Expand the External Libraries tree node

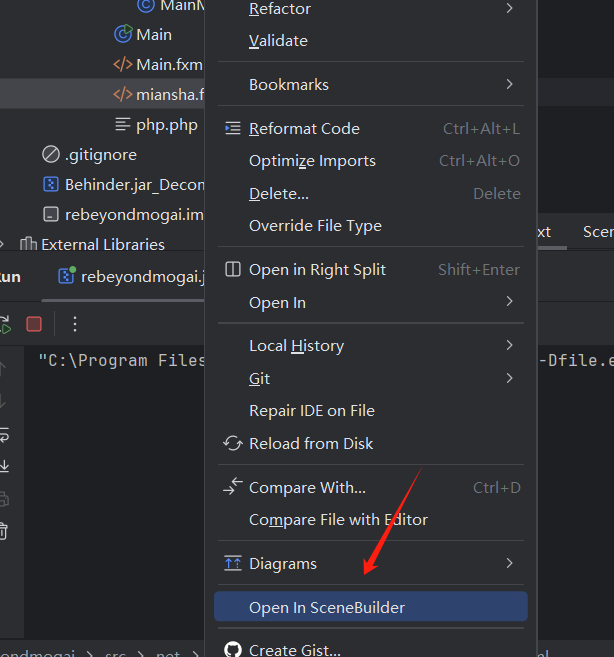click(2, 244)
